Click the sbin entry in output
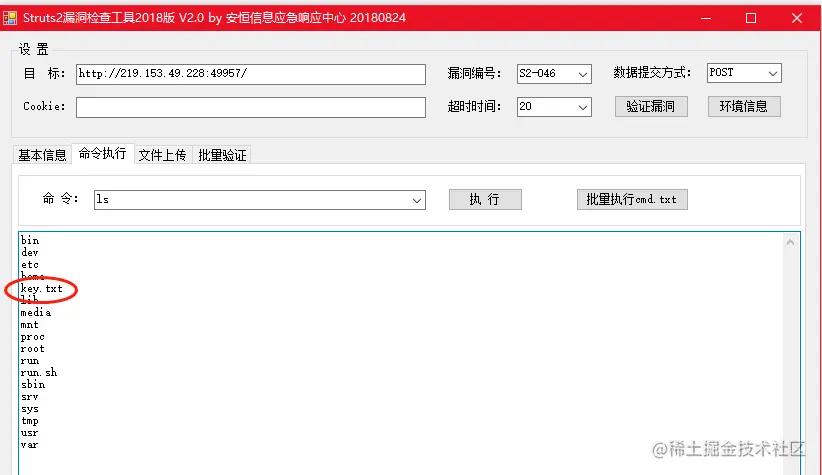The height and width of the screenshot is (475, 822). point(33,385)
